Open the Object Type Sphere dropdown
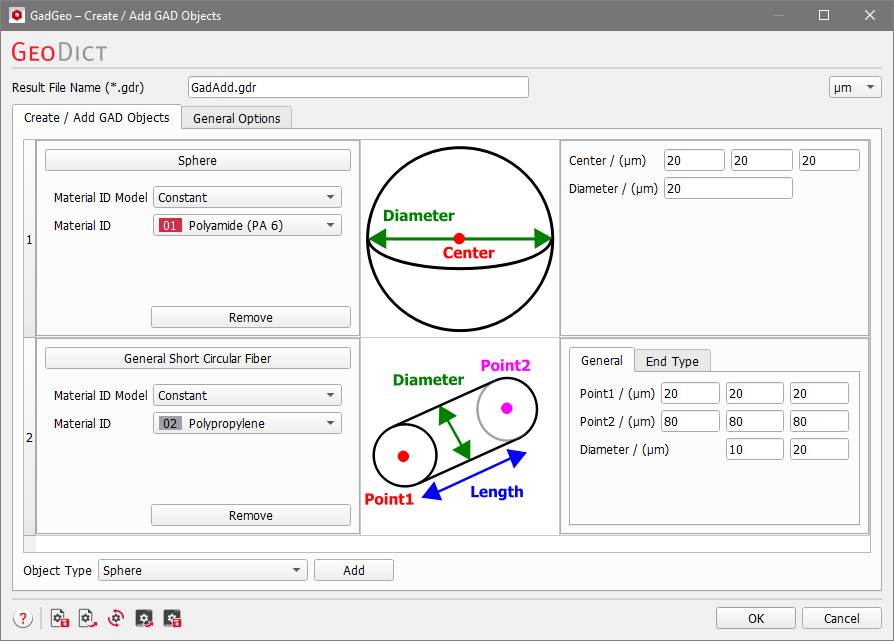 coord(203,570)
